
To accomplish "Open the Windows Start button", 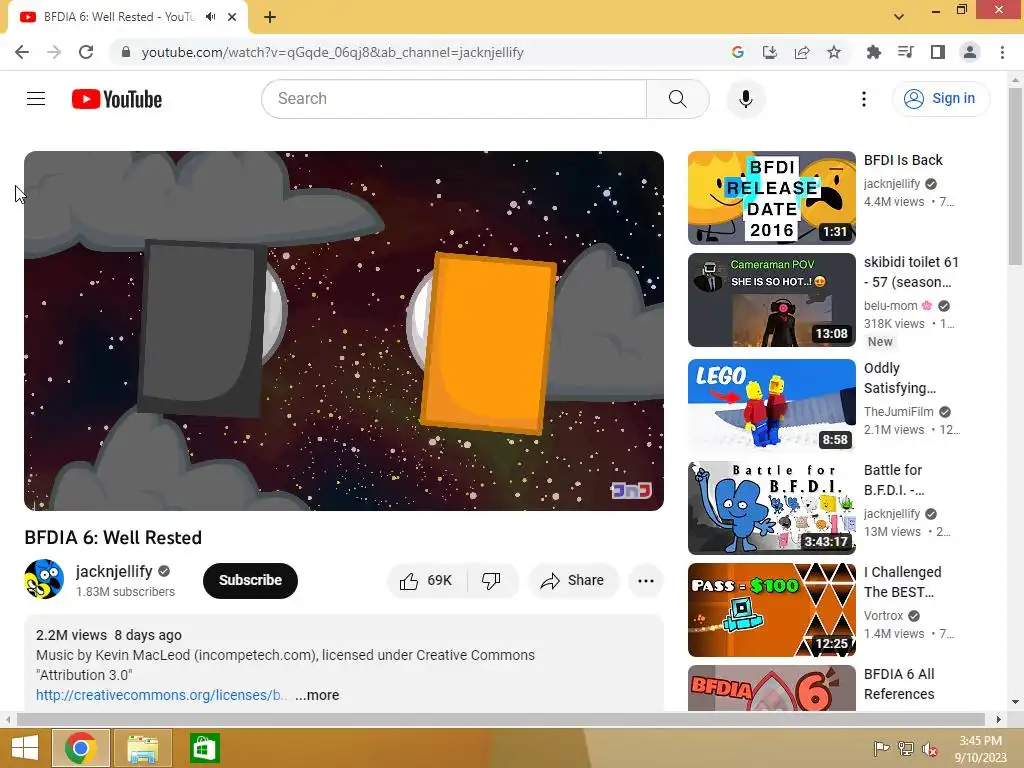I will 25,748.
